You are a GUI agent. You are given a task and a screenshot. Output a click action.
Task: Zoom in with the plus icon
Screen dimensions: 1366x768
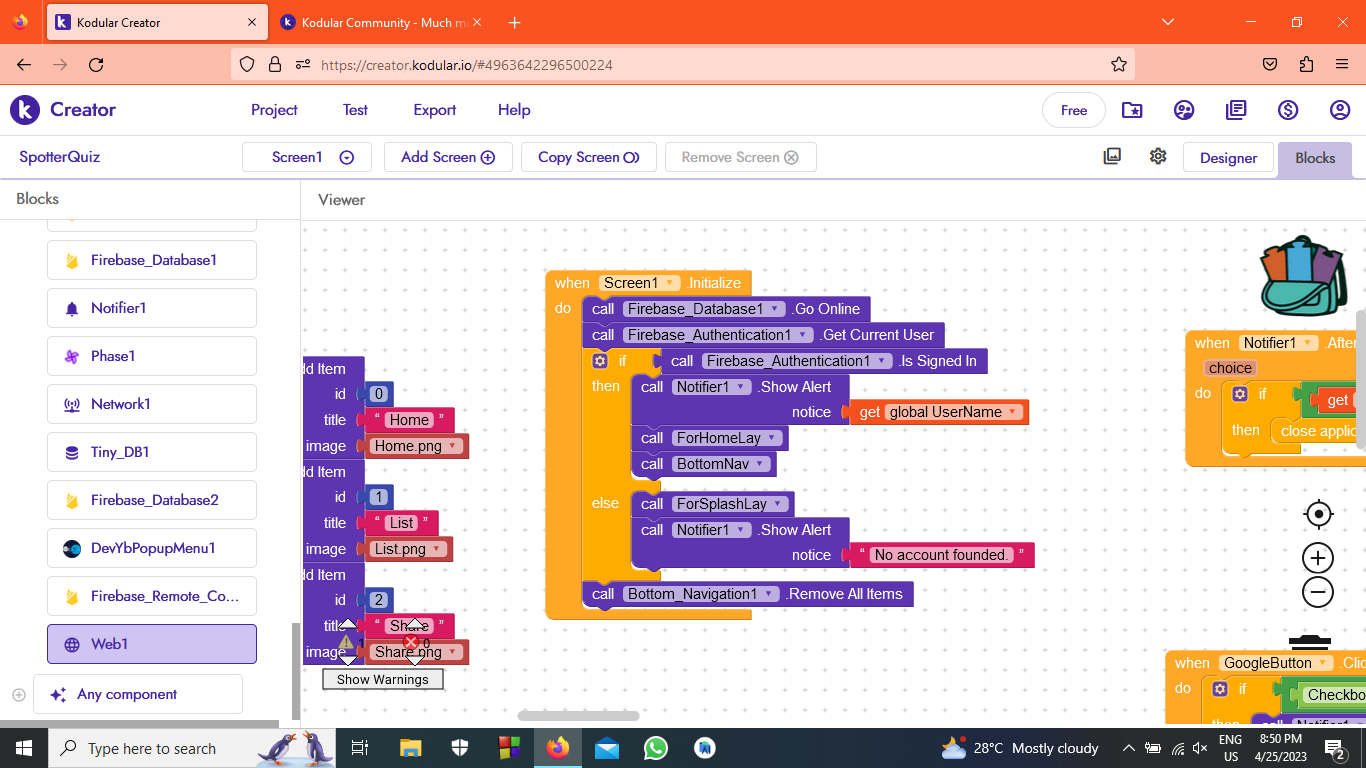(x=1318, y=558)
